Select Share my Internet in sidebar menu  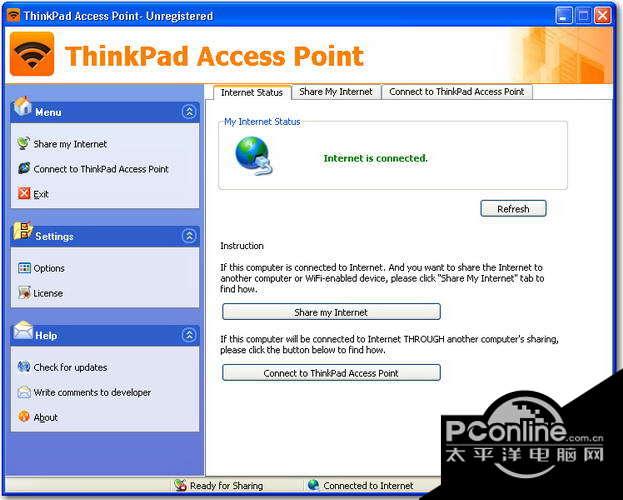coord(70,144)
